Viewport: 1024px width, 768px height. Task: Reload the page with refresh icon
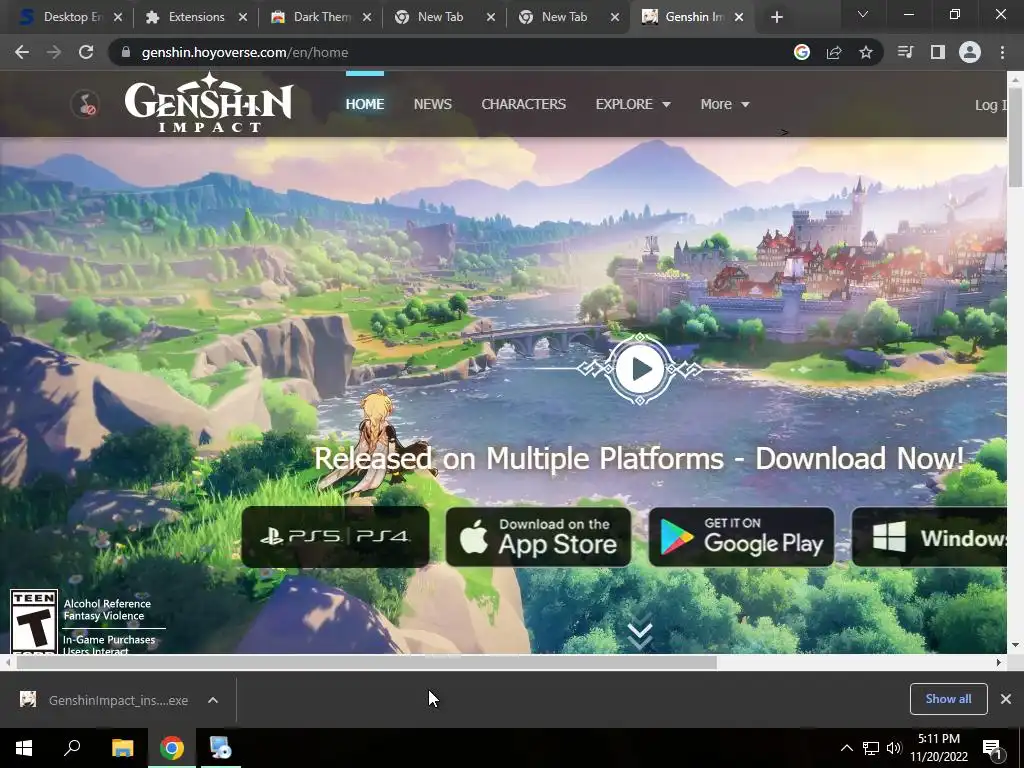point(86,52)
